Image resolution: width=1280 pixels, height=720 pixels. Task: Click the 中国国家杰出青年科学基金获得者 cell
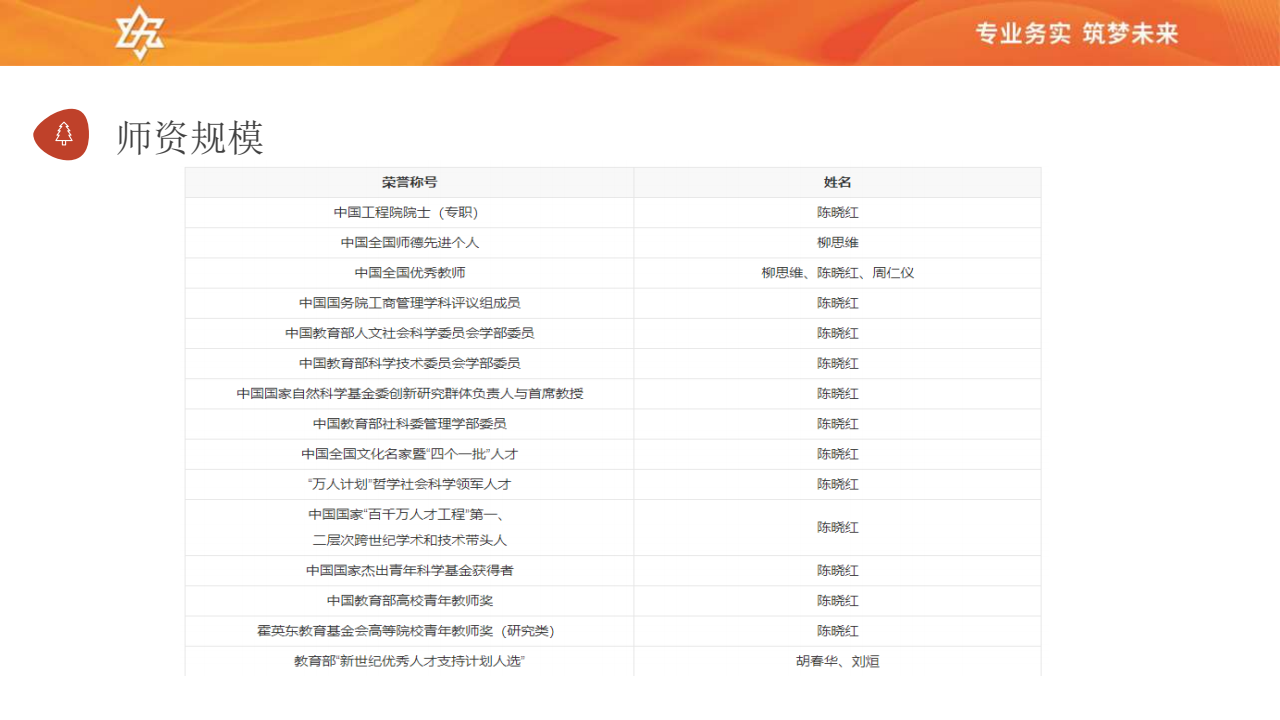click(409, 571)
